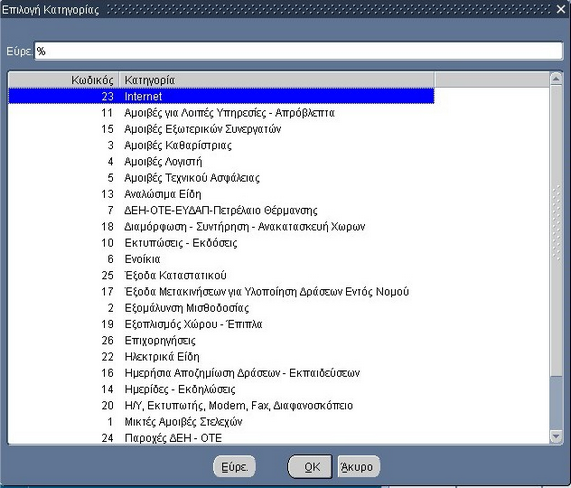Click the scrollbar up arrow
571x488 pixels.
click(556, 79)
